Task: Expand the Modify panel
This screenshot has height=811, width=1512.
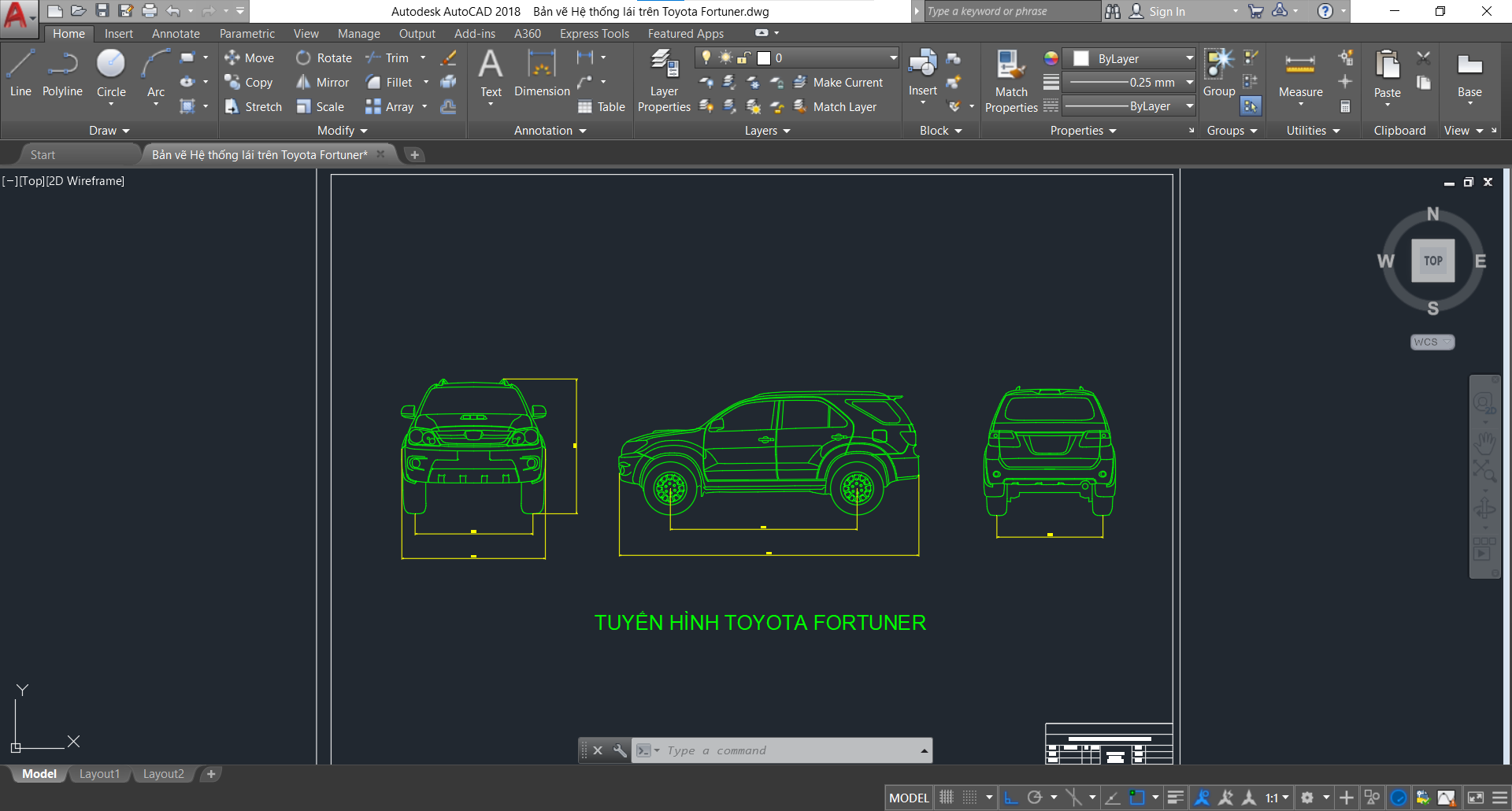Action: point(343,131)
